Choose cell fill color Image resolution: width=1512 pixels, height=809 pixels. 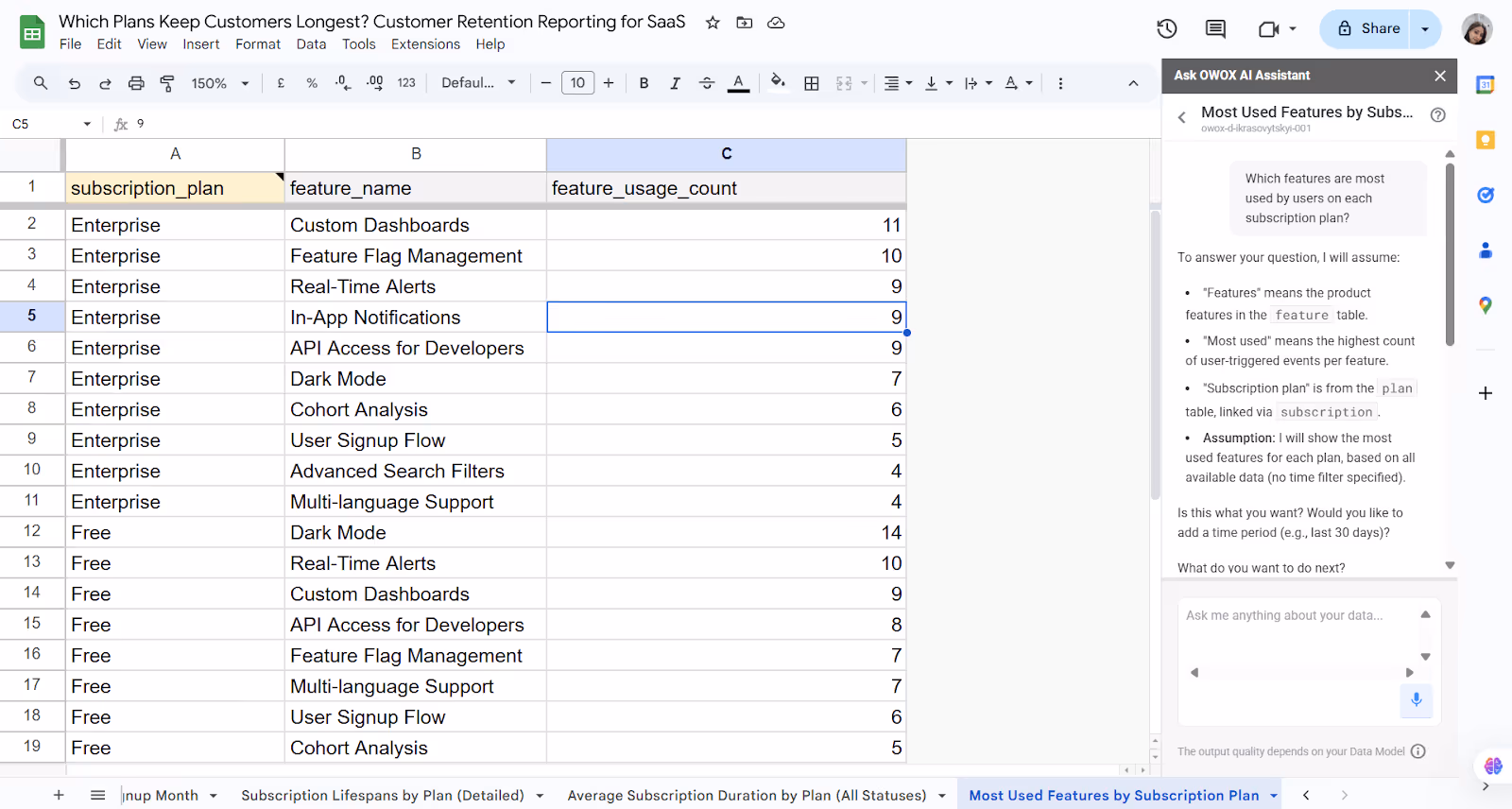[778, 83]
